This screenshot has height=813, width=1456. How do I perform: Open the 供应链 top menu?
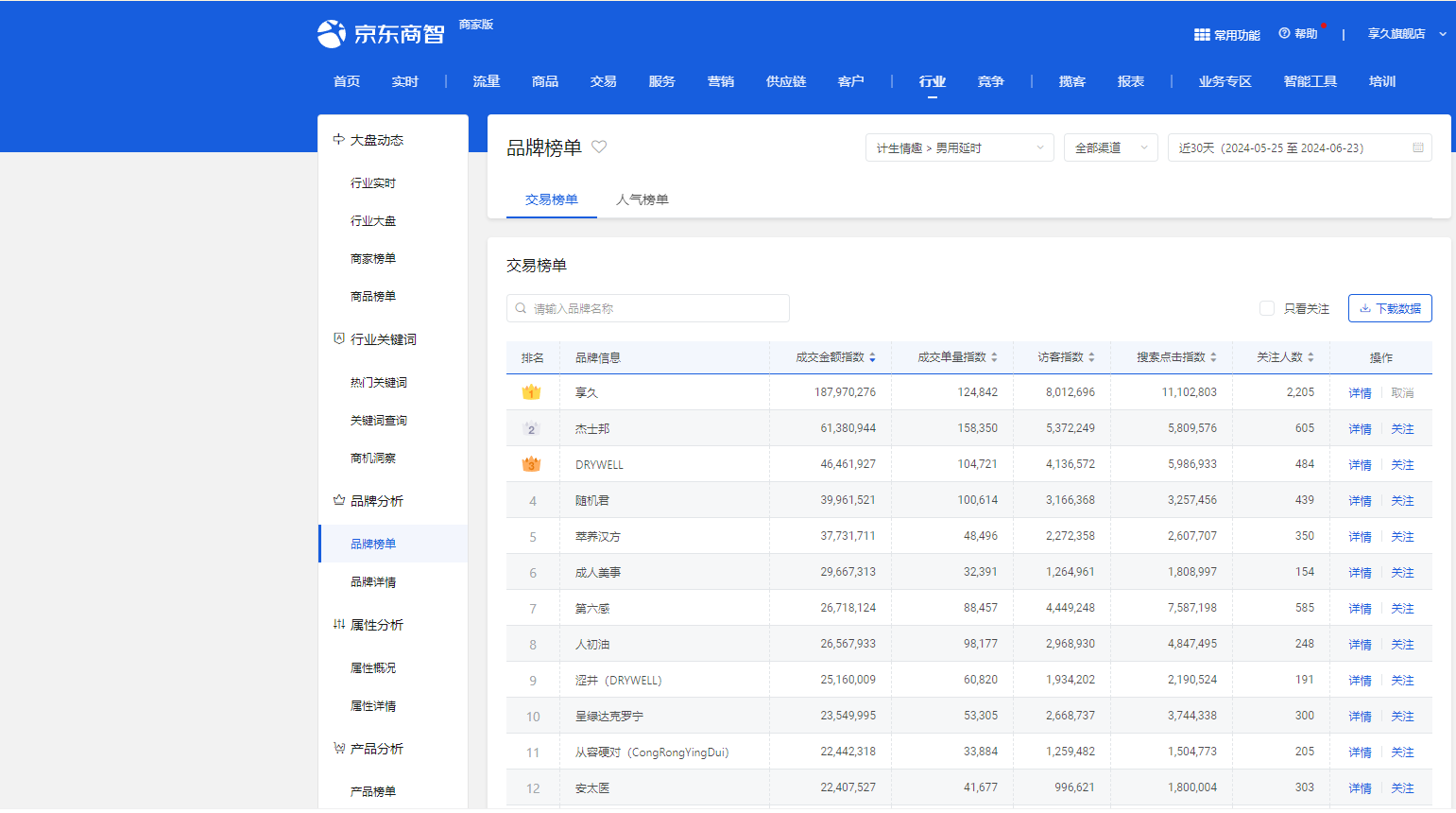click(786, 81)
